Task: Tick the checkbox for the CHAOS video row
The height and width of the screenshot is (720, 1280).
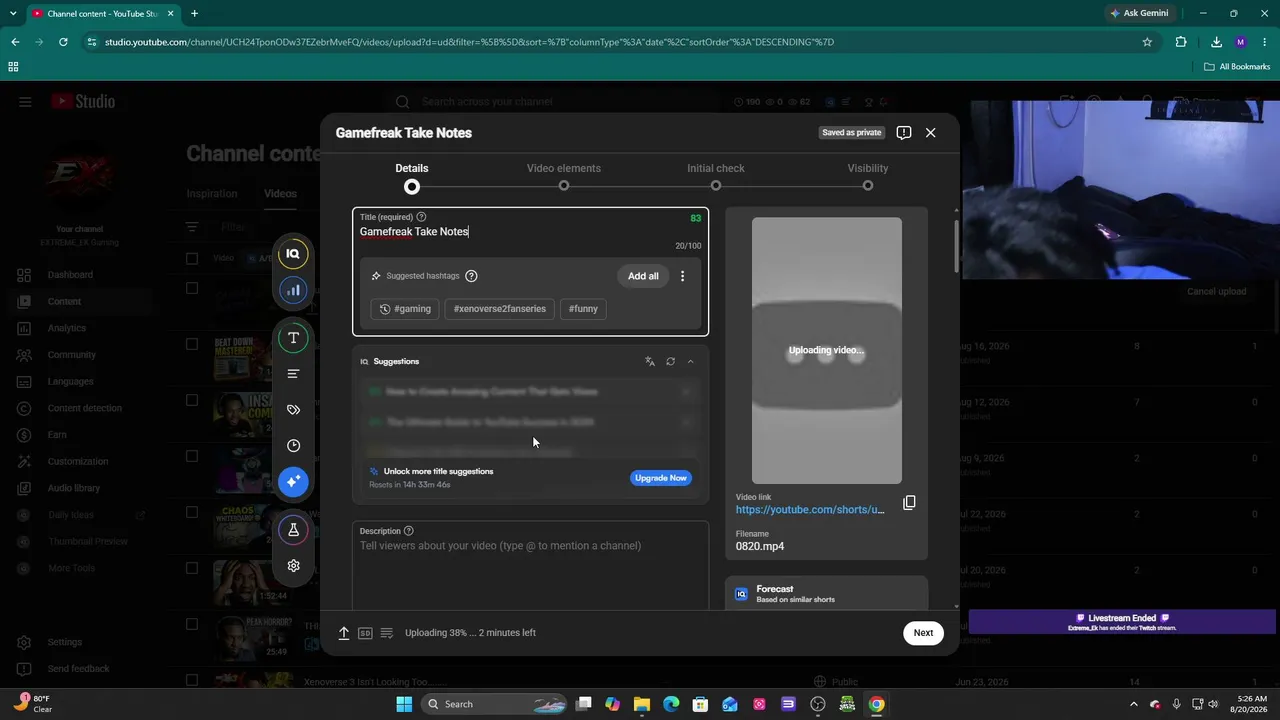Action: coord(192,512)
